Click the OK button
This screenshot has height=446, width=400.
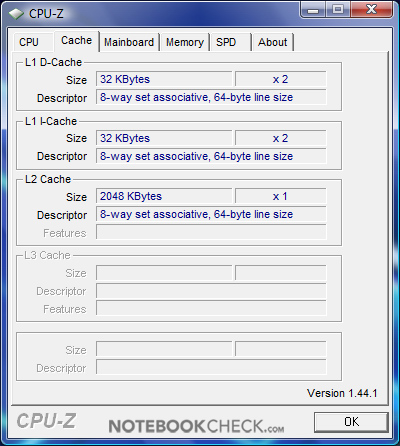point(351,422)
